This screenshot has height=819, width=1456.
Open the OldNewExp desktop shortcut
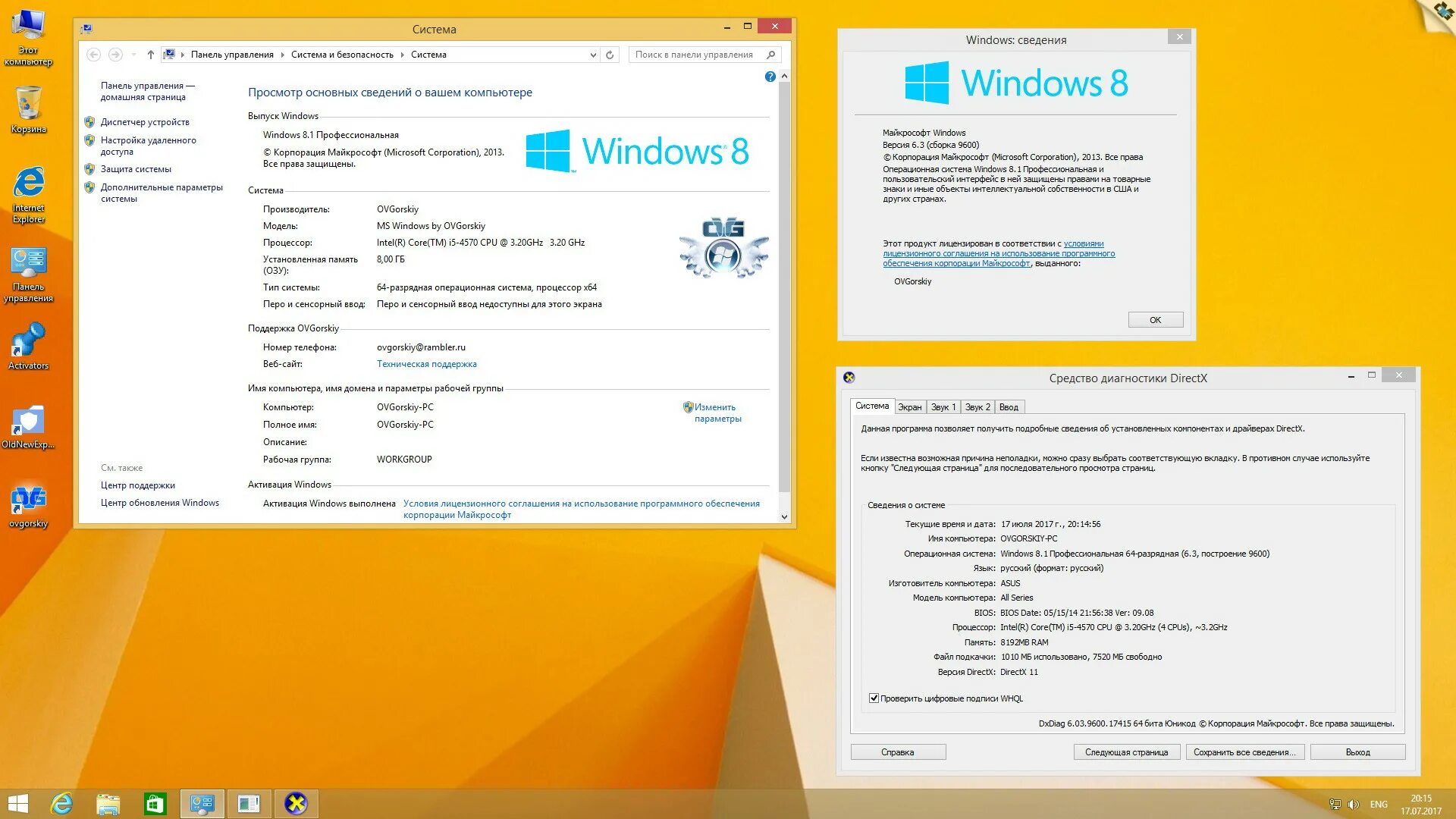point(28,426)
